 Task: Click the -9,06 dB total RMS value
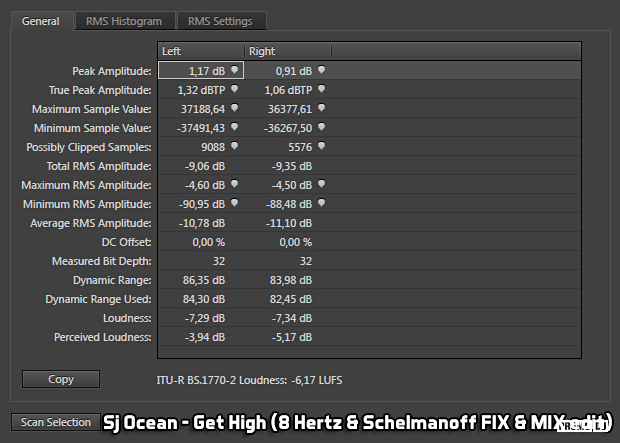tap(205, 166)
